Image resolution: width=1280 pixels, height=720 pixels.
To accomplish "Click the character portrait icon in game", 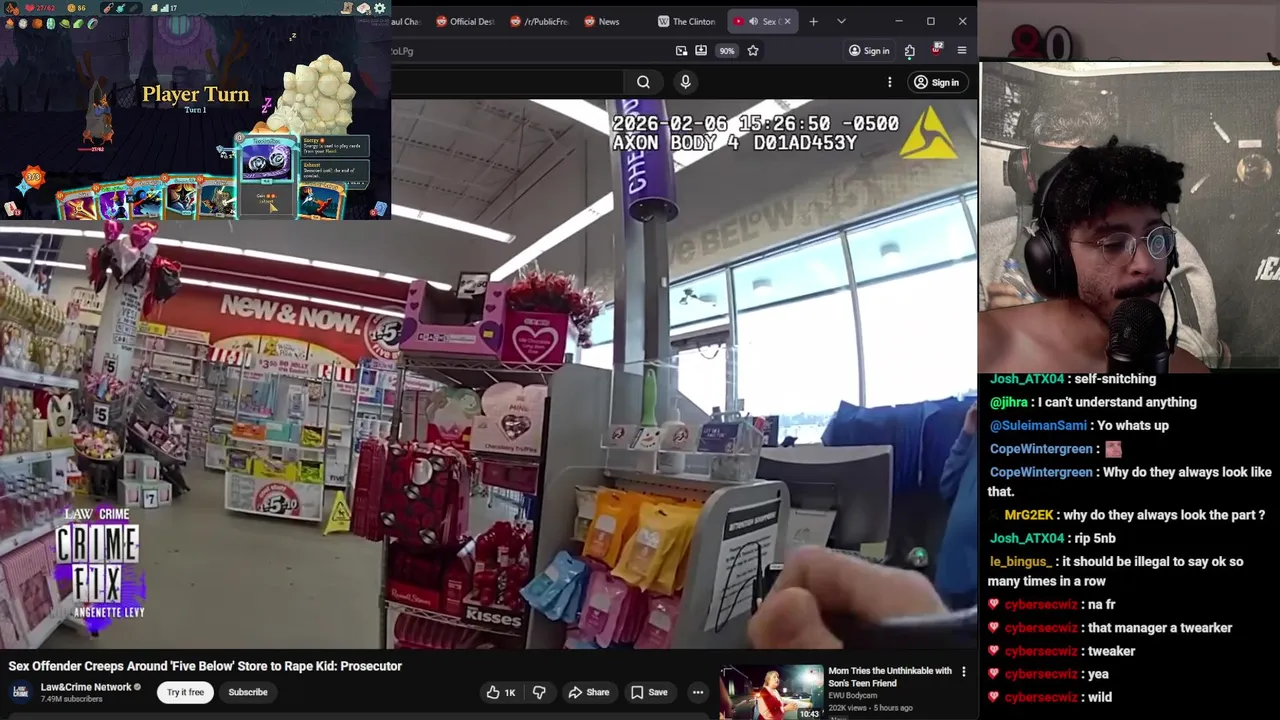I will pyautogui.click(x=12, y=8).
